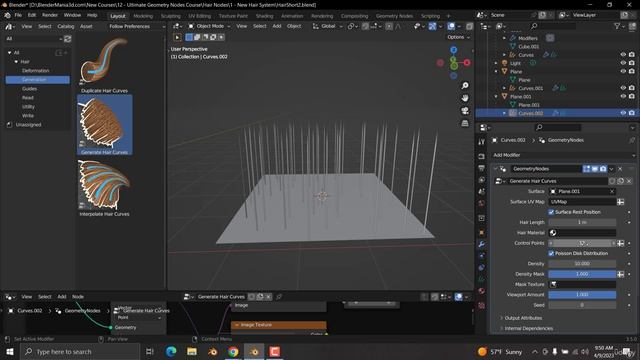Hide Light object with its eye icon
640x360 pixels.
point(623,63)
